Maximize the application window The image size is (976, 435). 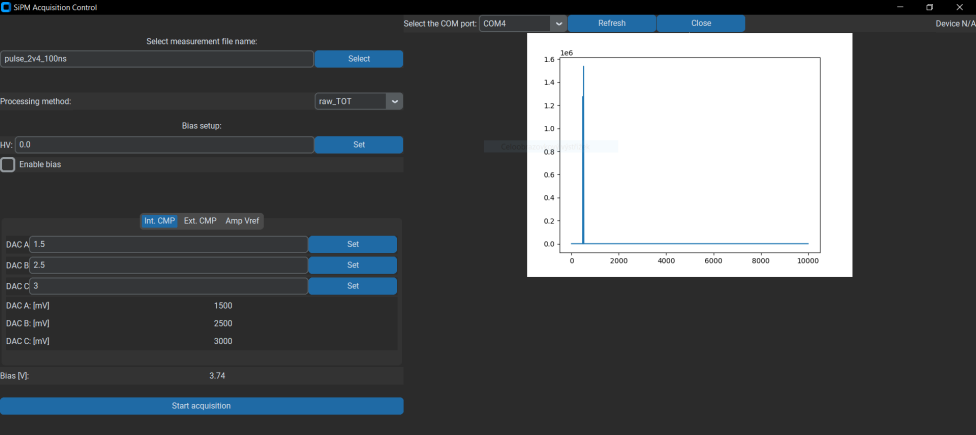click(x=929, y=7)
